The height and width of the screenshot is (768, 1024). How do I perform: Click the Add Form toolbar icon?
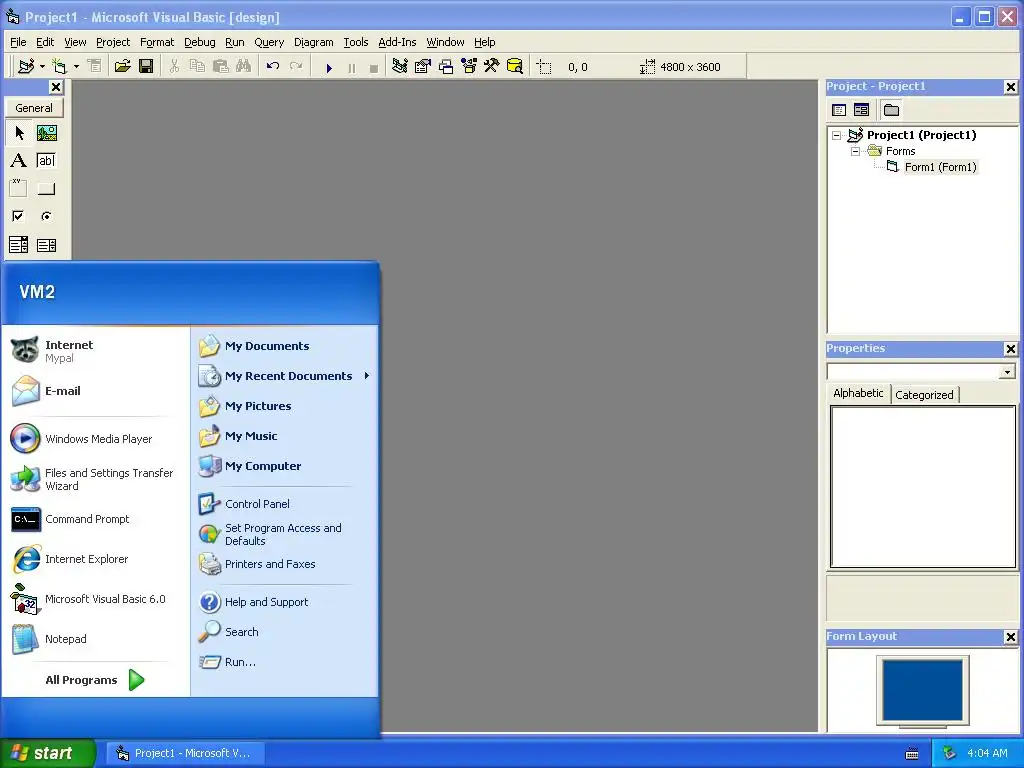point(59,66)
